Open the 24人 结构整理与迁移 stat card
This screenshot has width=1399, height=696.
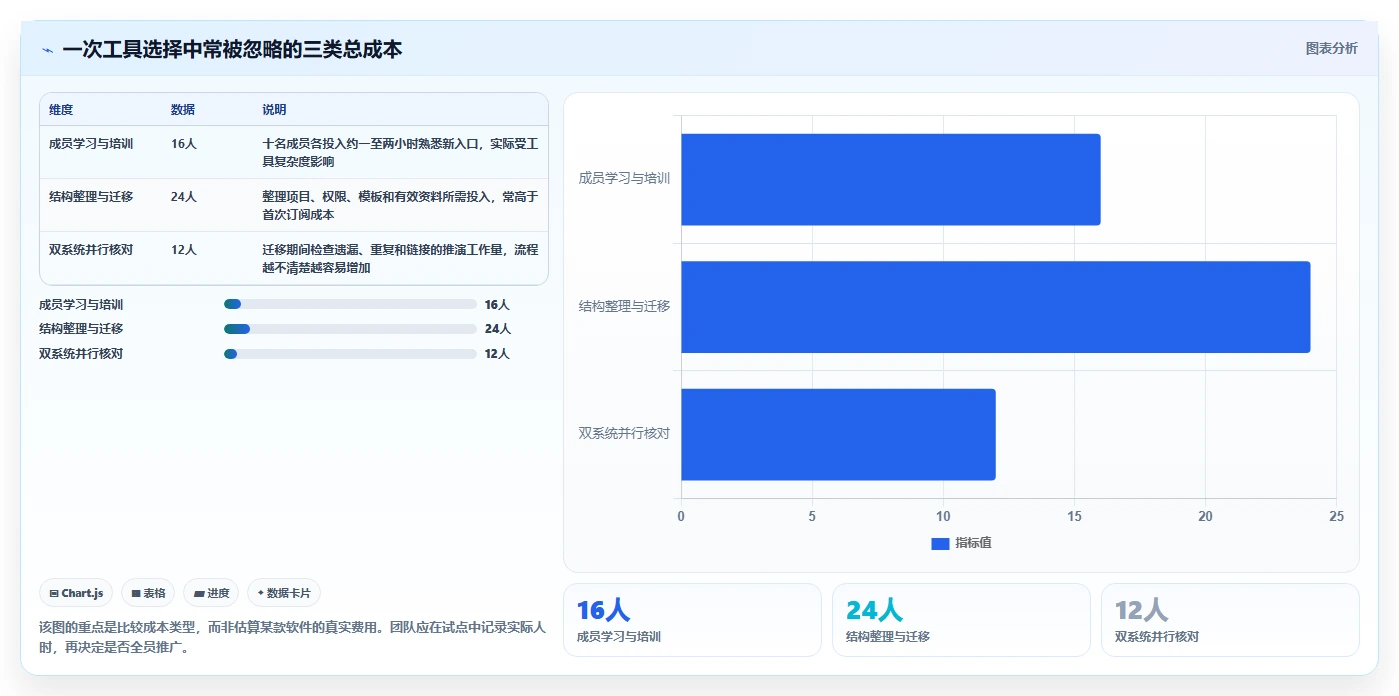pyautogui.click(x=961, y=620)
